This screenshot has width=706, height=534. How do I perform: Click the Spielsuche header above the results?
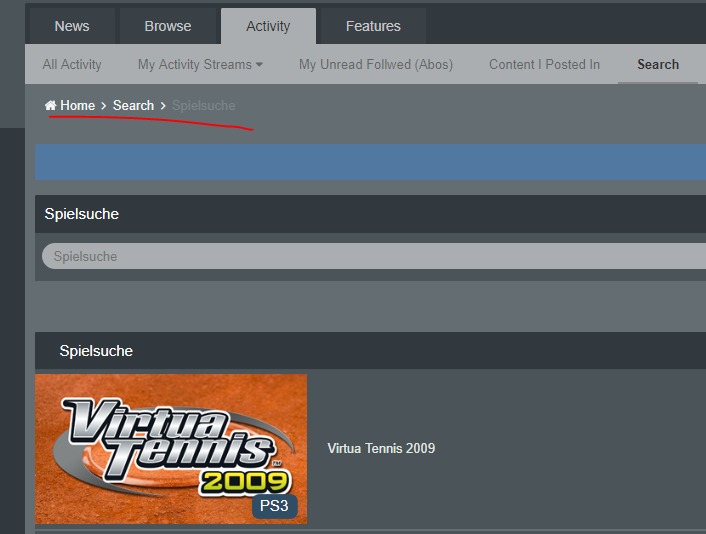click(x=96, y=351)
